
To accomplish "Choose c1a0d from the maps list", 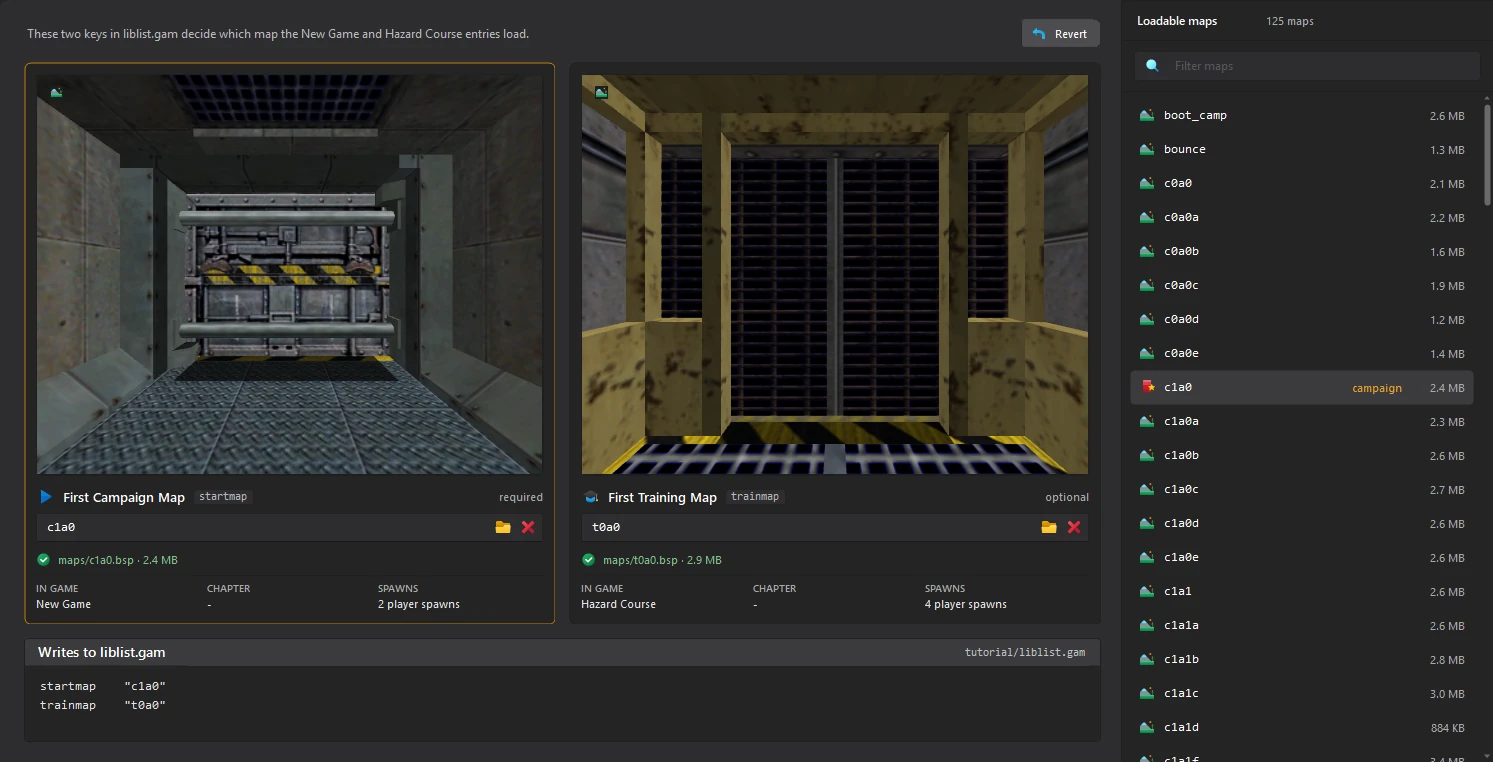I will (1301, 524).
